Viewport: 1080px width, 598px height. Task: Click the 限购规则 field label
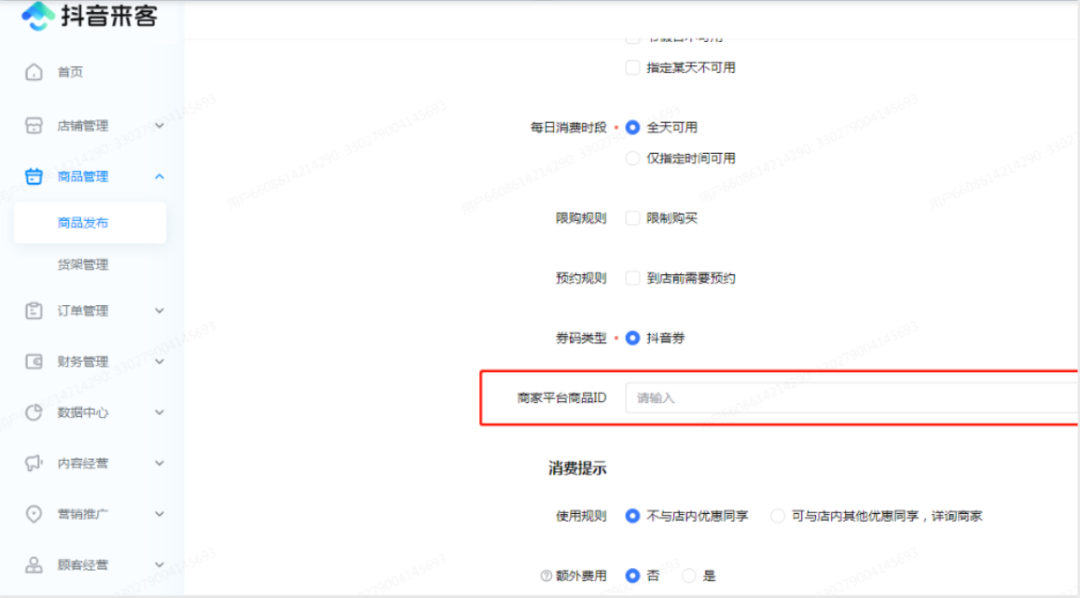581,218
